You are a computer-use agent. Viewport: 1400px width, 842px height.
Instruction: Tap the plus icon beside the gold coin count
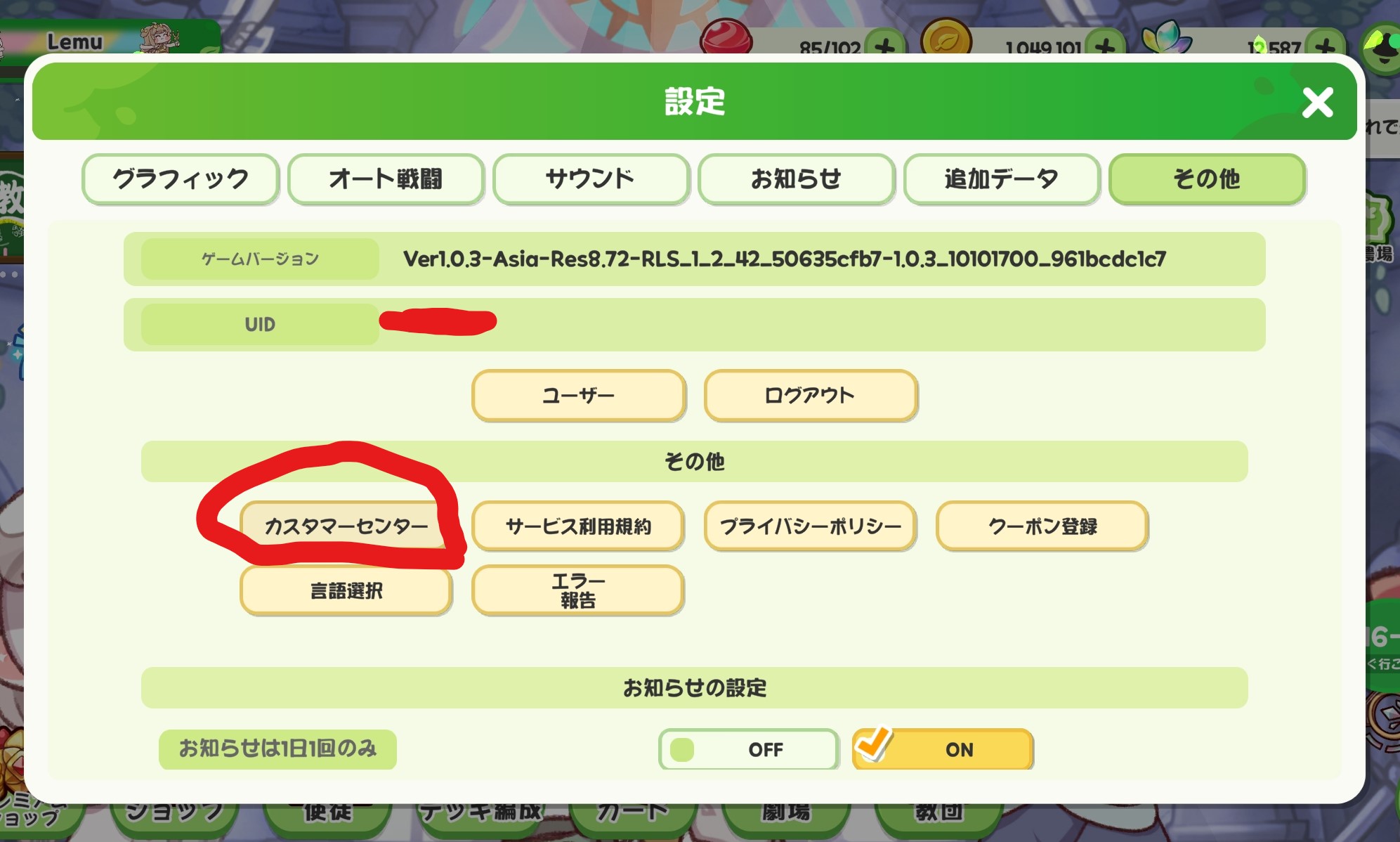[x=1105, y=44]
